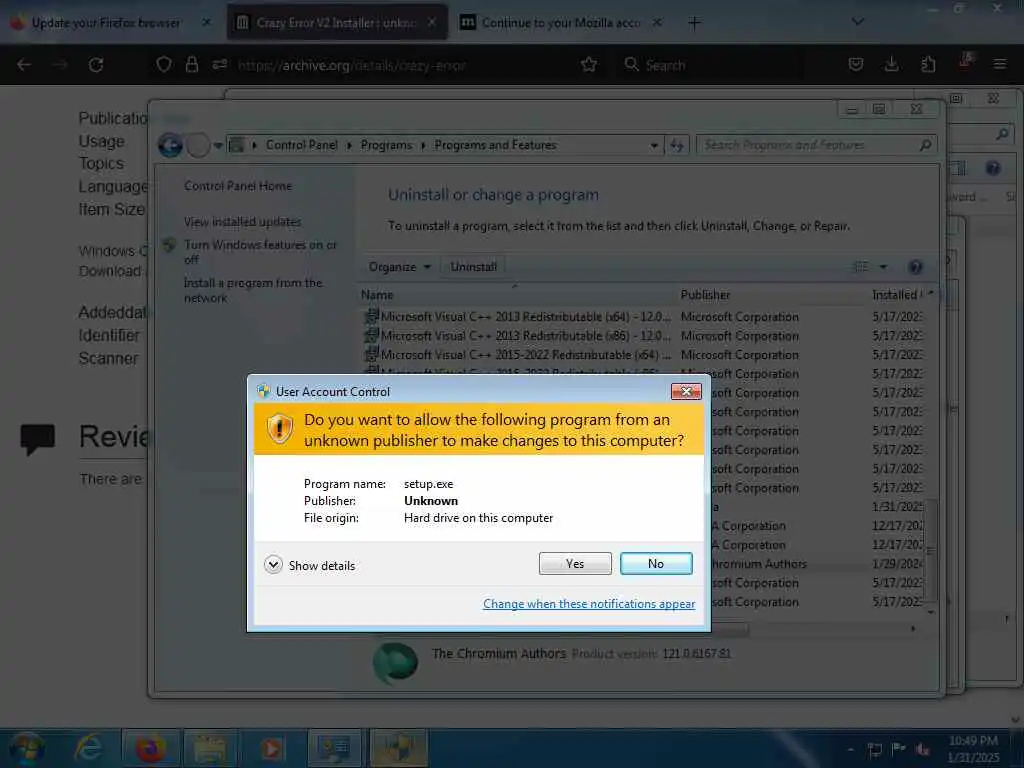Open the Organize dropdown
This screenshot has height=768, width=1024.
(400, 266)
